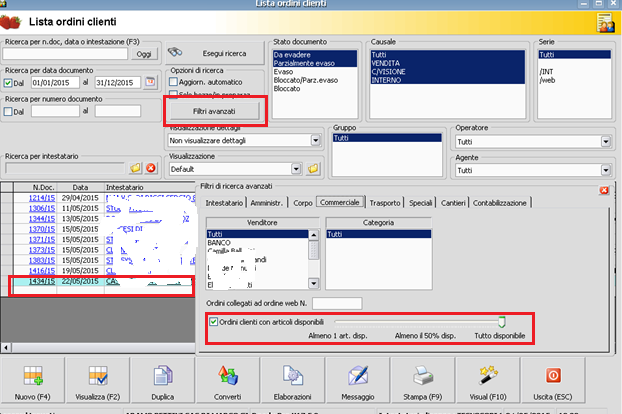
Task: Click the Filtri avanzati button
Action: pyautogui.click(x=214, y=111)
